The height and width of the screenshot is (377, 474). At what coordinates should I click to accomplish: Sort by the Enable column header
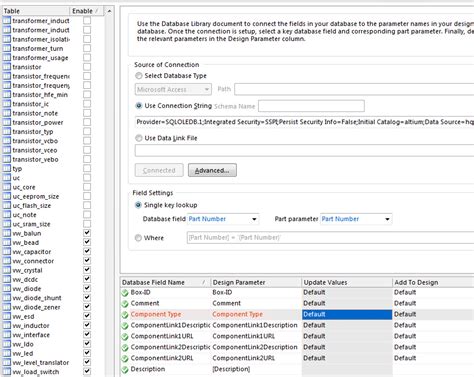pos(86,11)
